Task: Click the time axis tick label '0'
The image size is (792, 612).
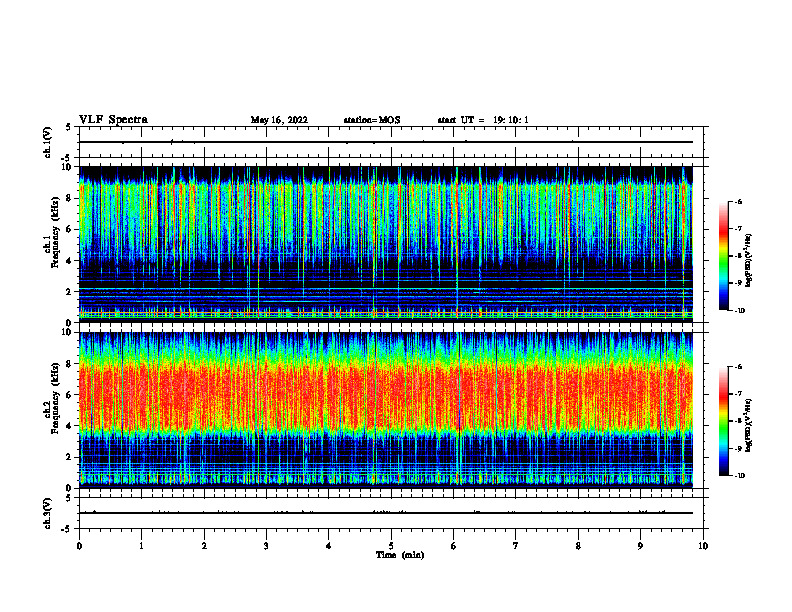Action: point(79,546)
